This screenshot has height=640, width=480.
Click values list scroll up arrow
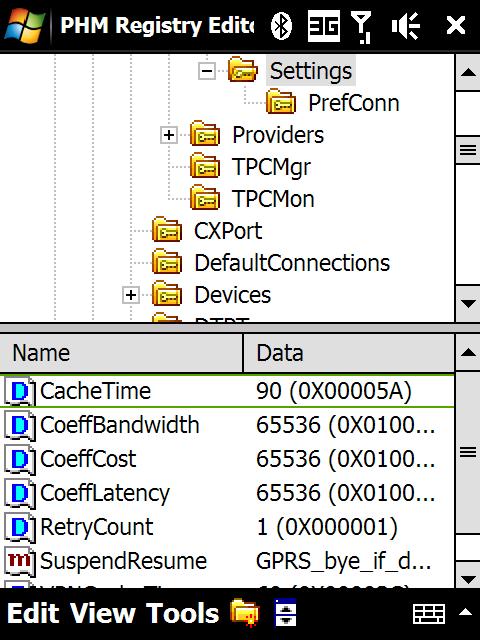468,353
